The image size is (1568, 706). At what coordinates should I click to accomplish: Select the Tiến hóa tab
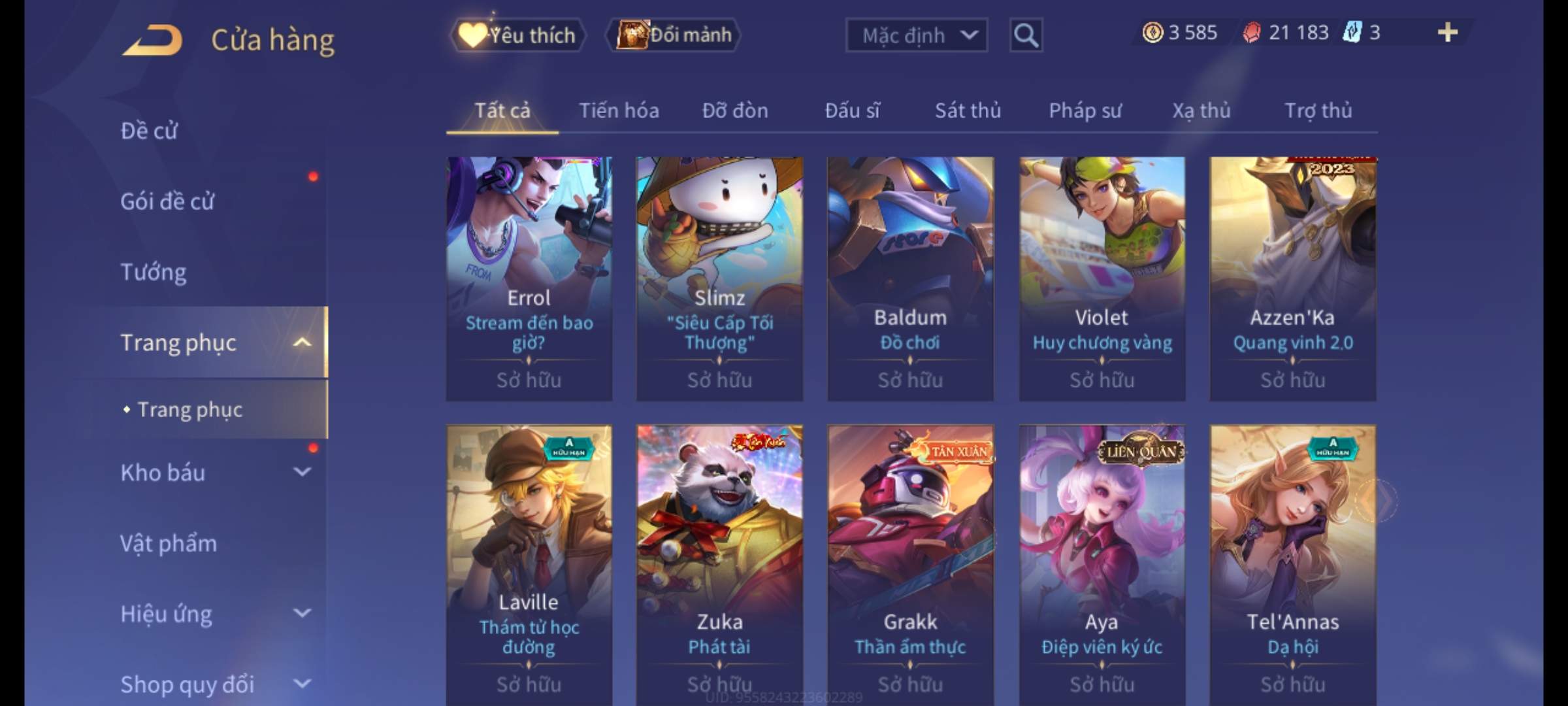coord(619,110)
